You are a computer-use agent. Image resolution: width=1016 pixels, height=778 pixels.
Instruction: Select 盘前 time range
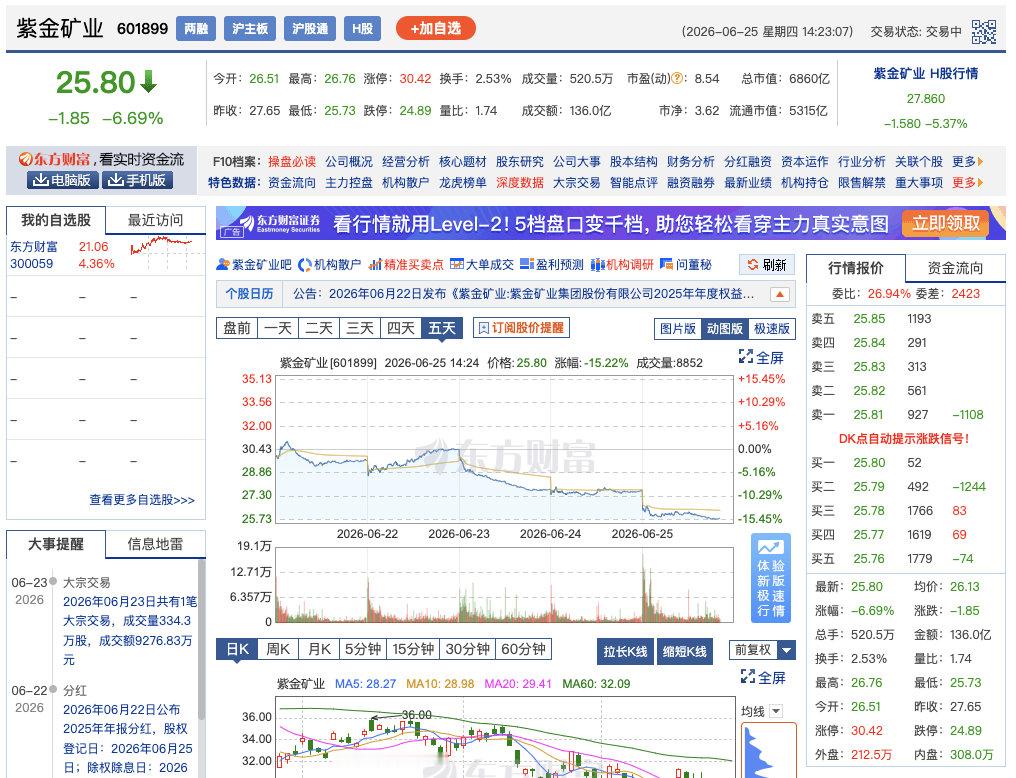(237, 328)
